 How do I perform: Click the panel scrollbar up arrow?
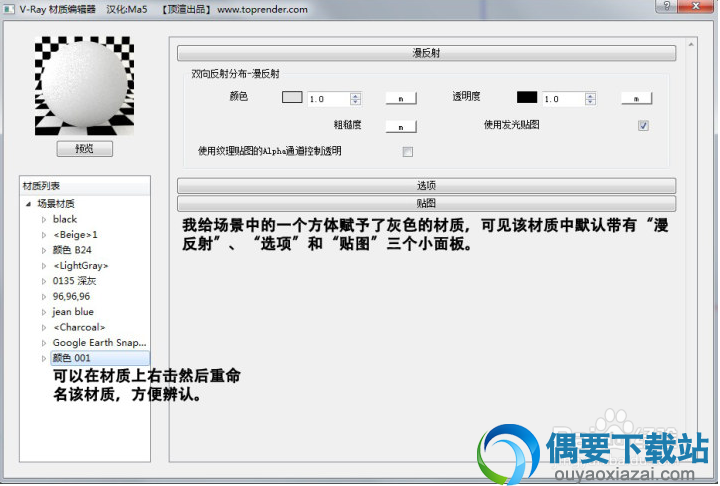691,45
